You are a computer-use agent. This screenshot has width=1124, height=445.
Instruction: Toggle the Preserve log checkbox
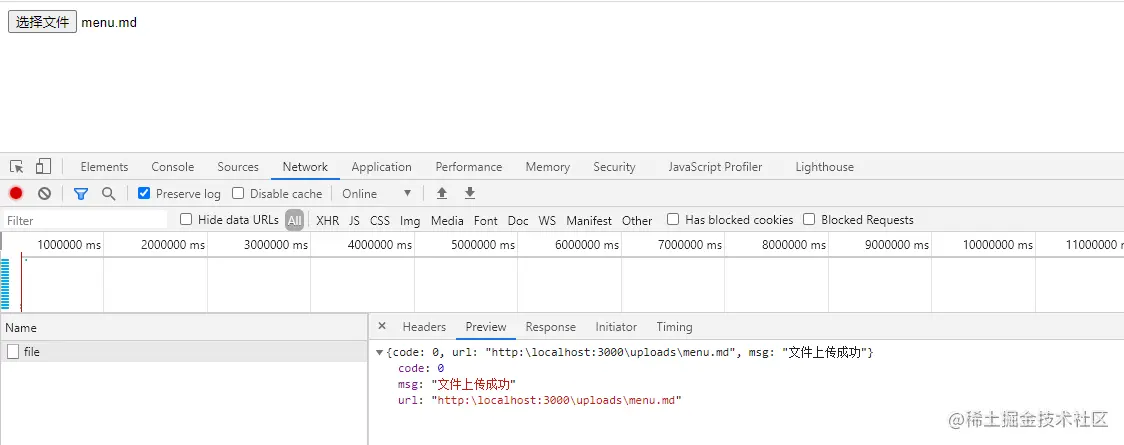(144, 193)
